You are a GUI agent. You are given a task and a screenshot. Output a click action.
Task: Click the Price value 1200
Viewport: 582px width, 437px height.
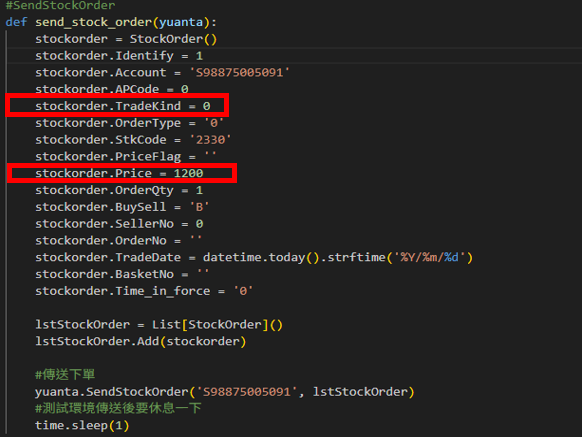point(189,173)
